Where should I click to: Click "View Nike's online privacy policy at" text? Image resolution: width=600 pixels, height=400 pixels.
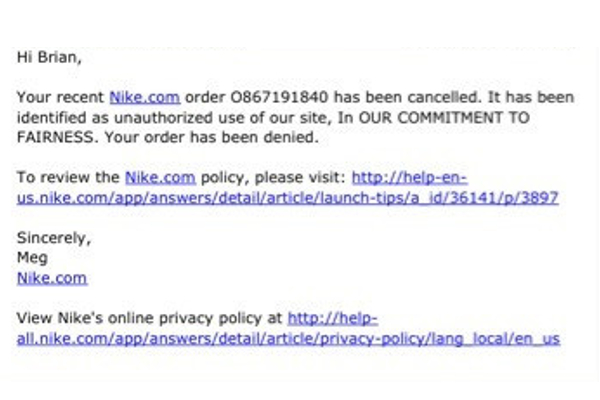pyautogui.click(x=149, y=318)
